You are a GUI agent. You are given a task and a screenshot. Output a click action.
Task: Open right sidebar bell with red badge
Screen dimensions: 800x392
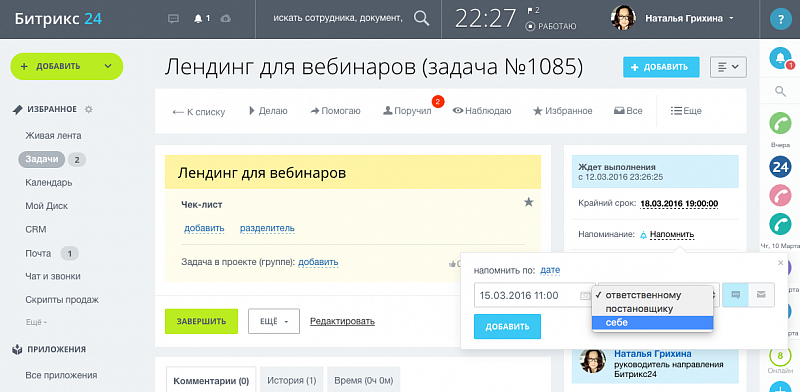click(780, 58)
